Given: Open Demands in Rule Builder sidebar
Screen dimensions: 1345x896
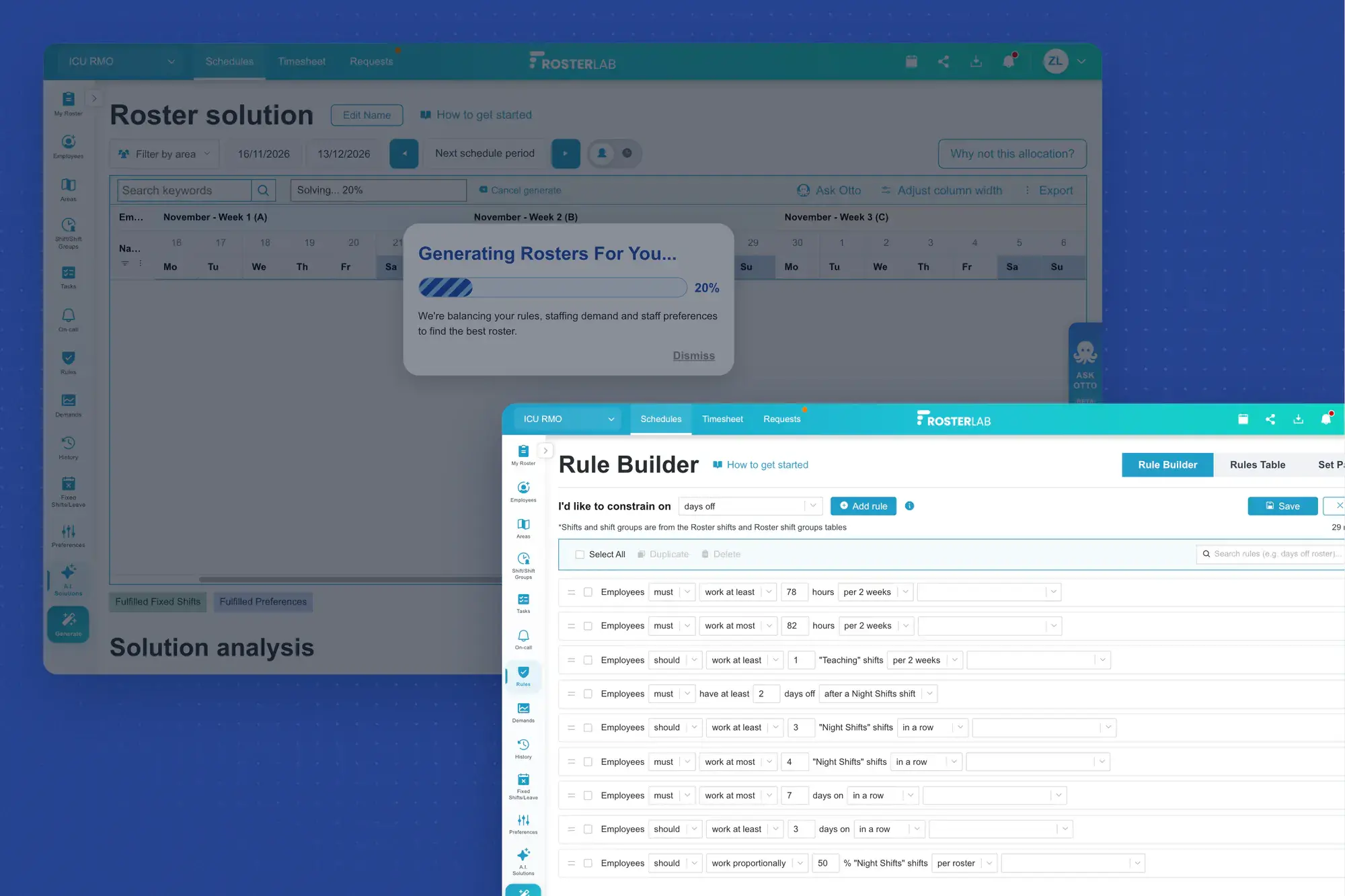Looking at the screenshot, I should point(523,712).
